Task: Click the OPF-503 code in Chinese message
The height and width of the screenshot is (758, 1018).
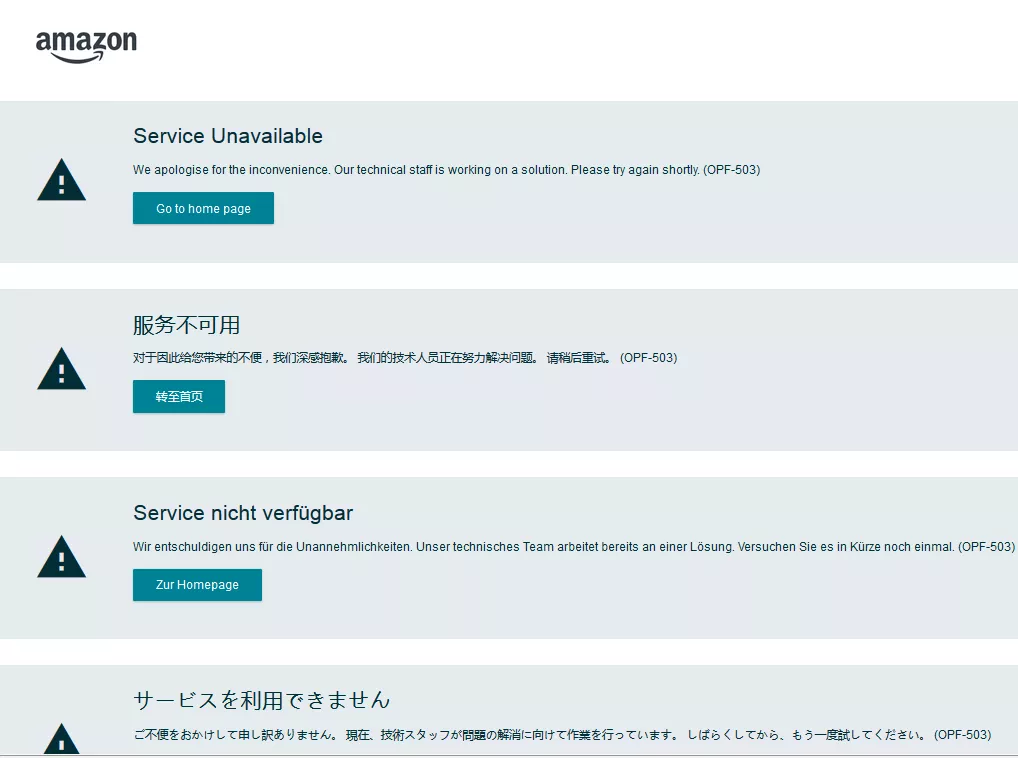Action: pyautogui.click(x=649, y=358)
